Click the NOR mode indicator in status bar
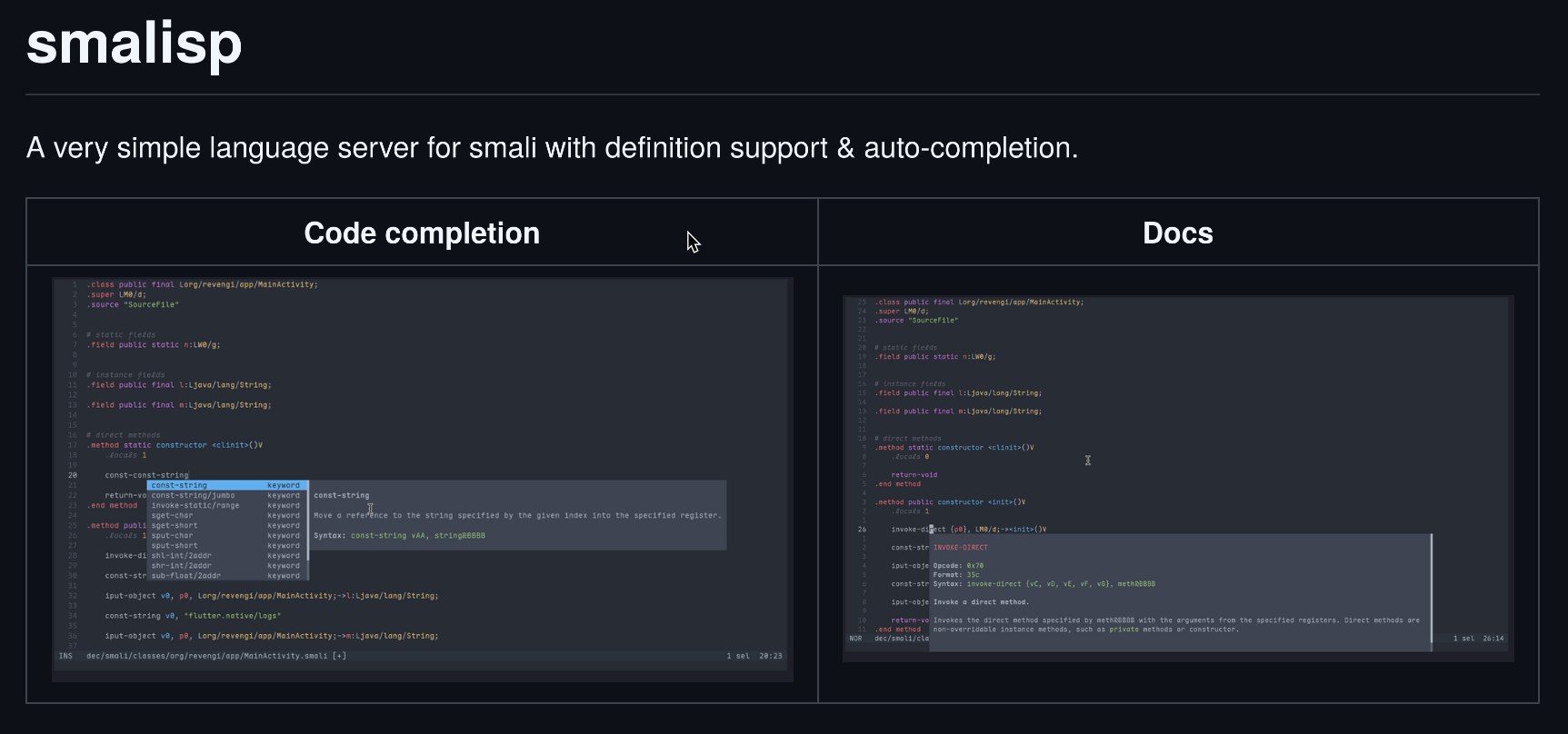 point(855,639)
